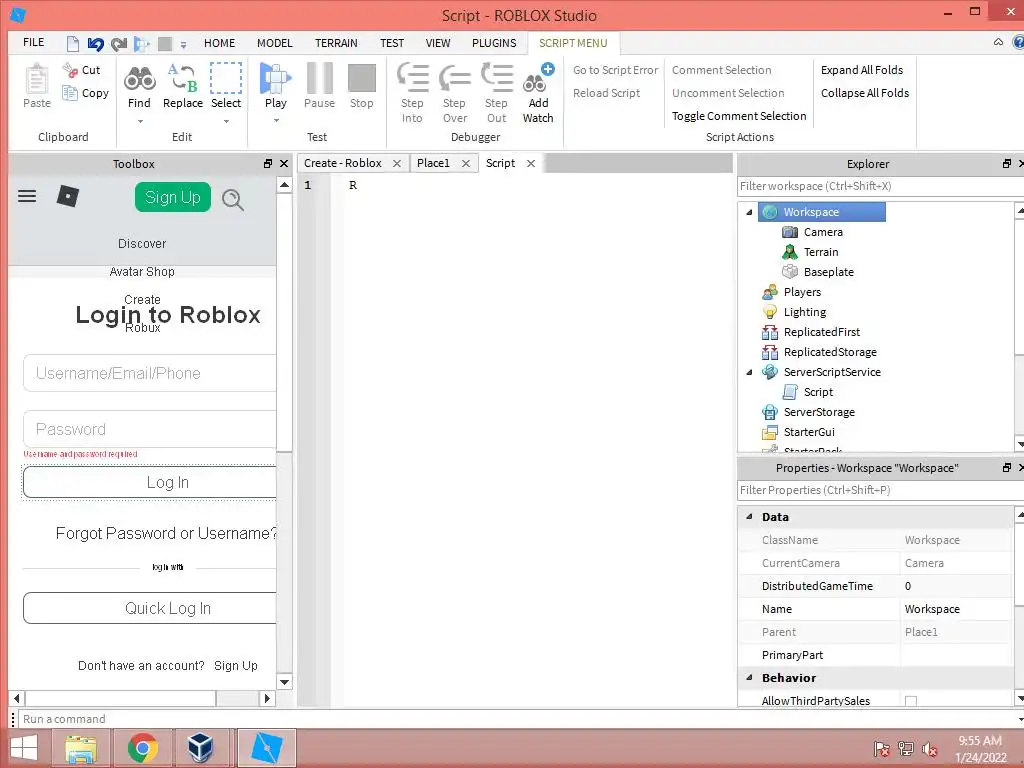Click the Stop test button

coord(362,78)
